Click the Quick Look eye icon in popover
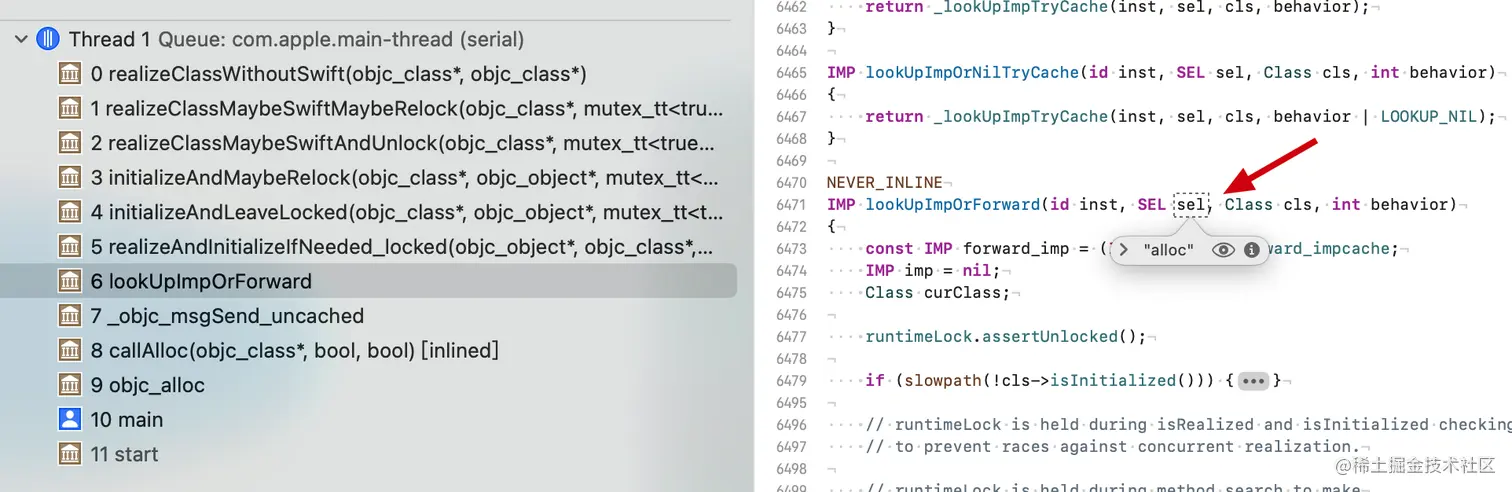 (x=1223, y=250)
